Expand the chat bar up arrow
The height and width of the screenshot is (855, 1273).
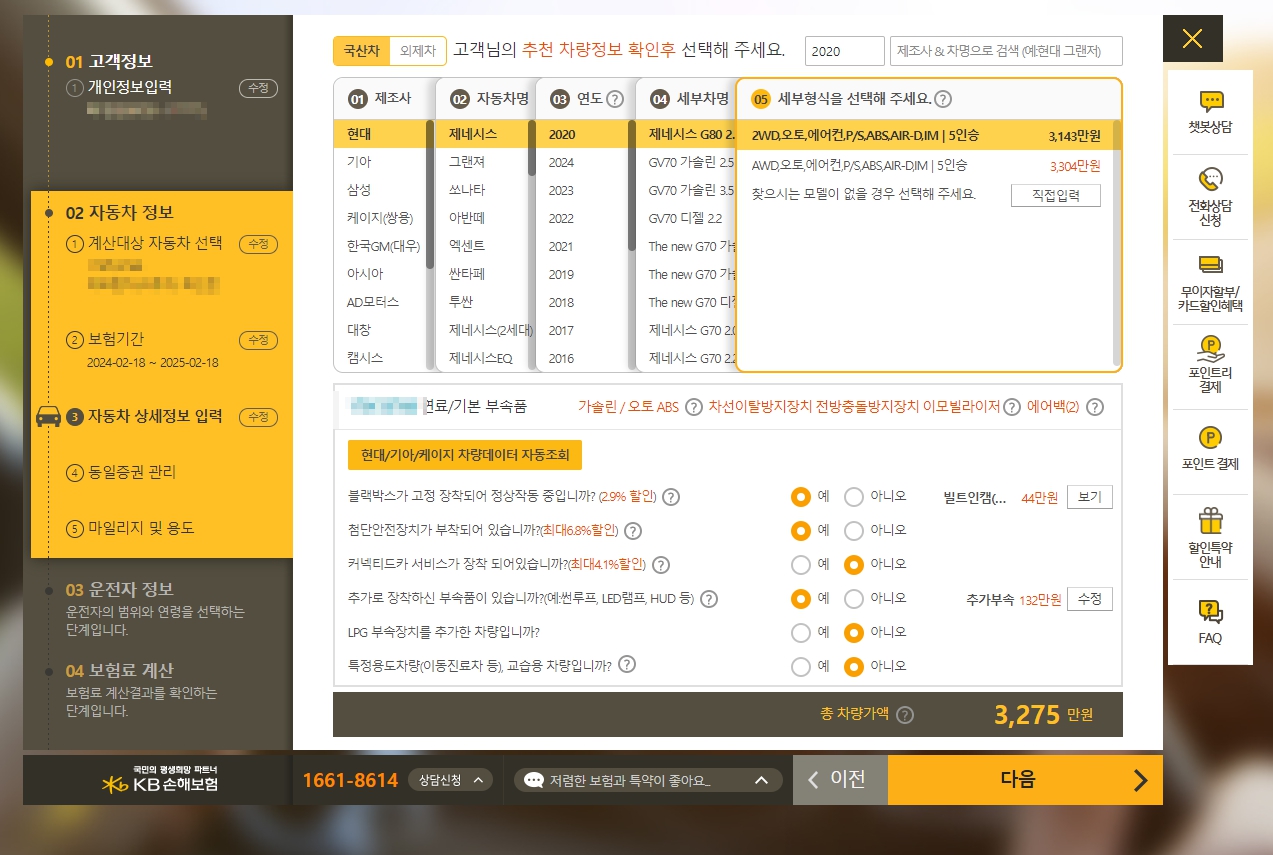(761, 780)
